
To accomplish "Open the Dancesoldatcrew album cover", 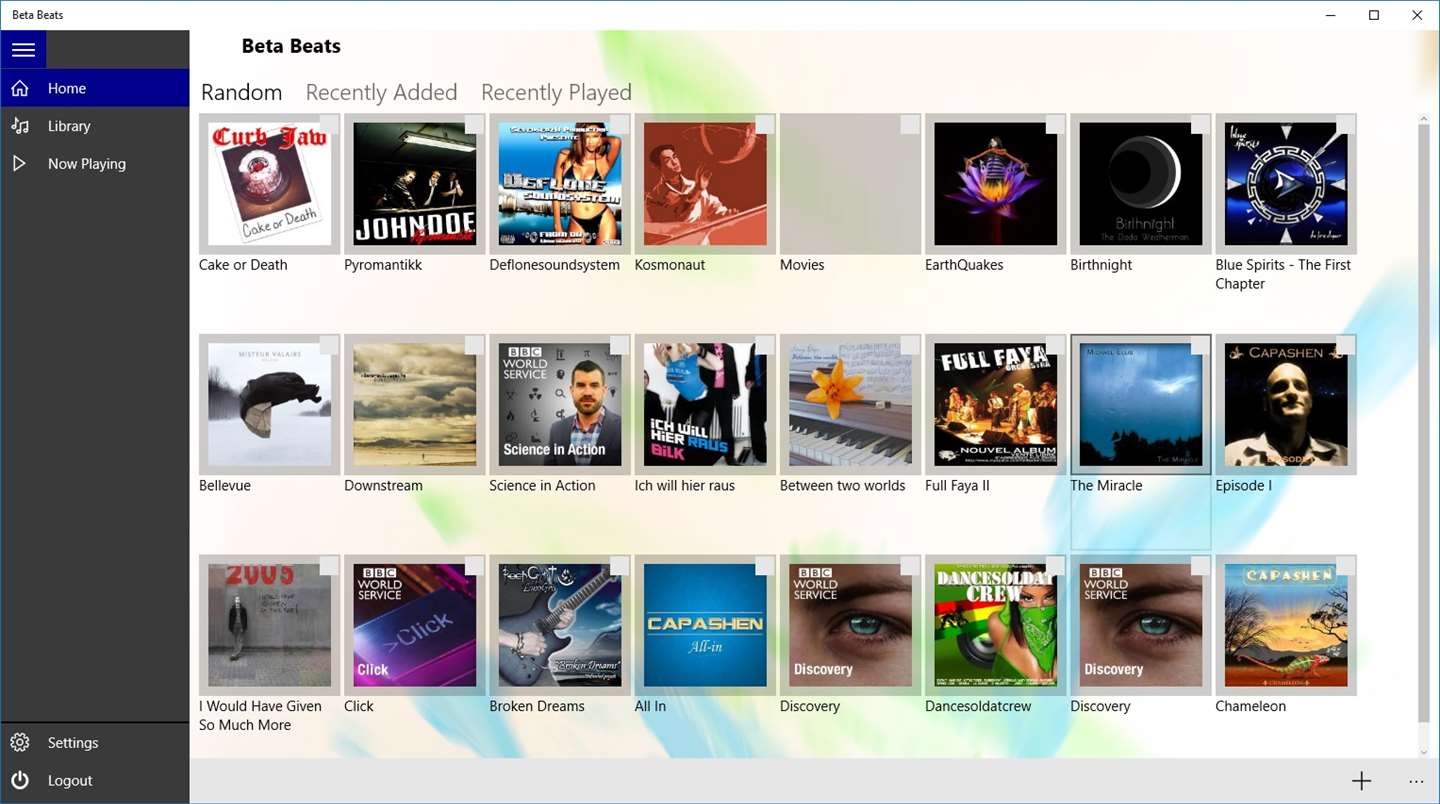I will pyautogui.click(x=996, y=626).
